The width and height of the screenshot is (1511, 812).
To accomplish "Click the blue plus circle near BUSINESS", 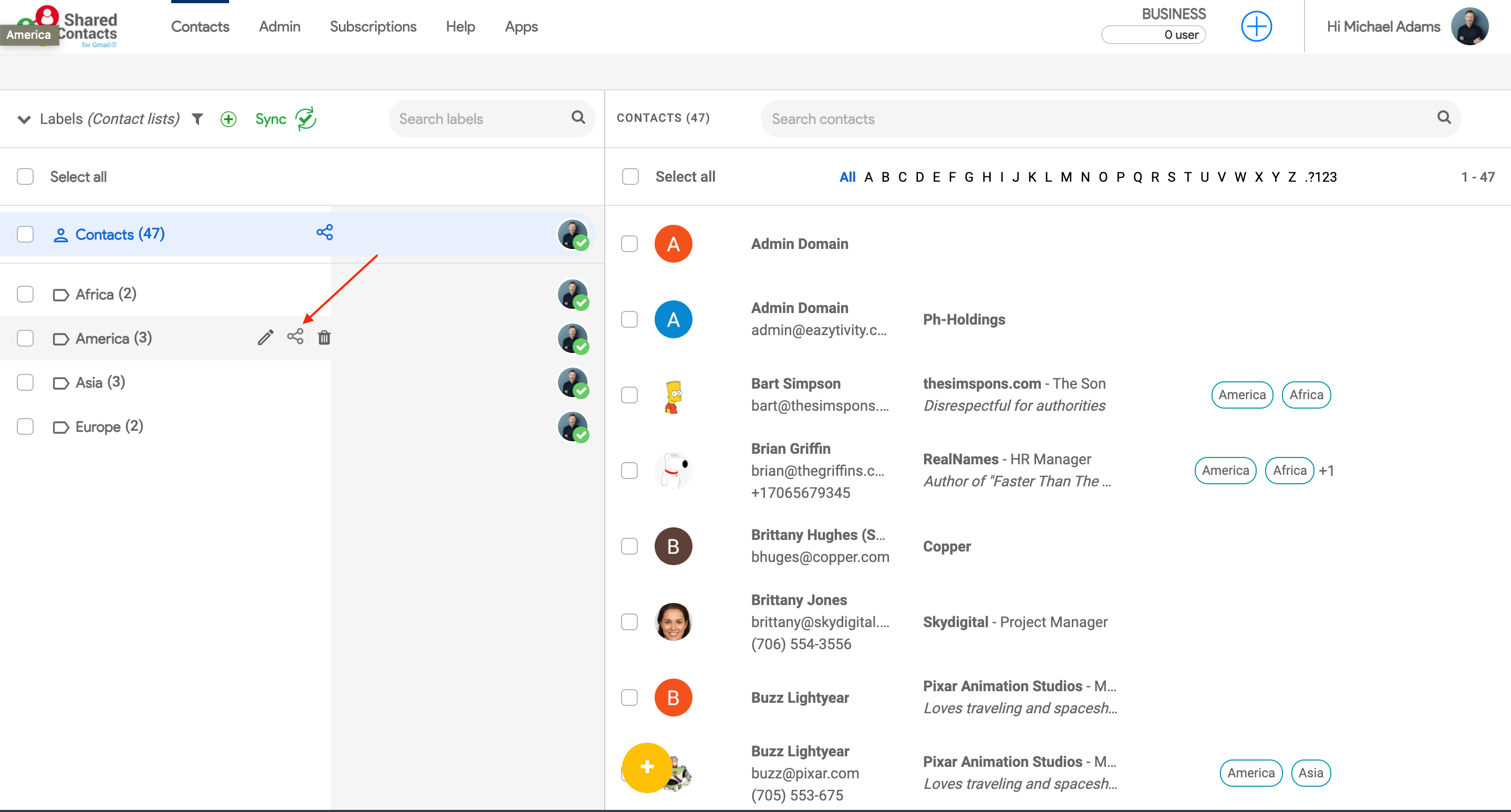I will tap(1256, 26).
